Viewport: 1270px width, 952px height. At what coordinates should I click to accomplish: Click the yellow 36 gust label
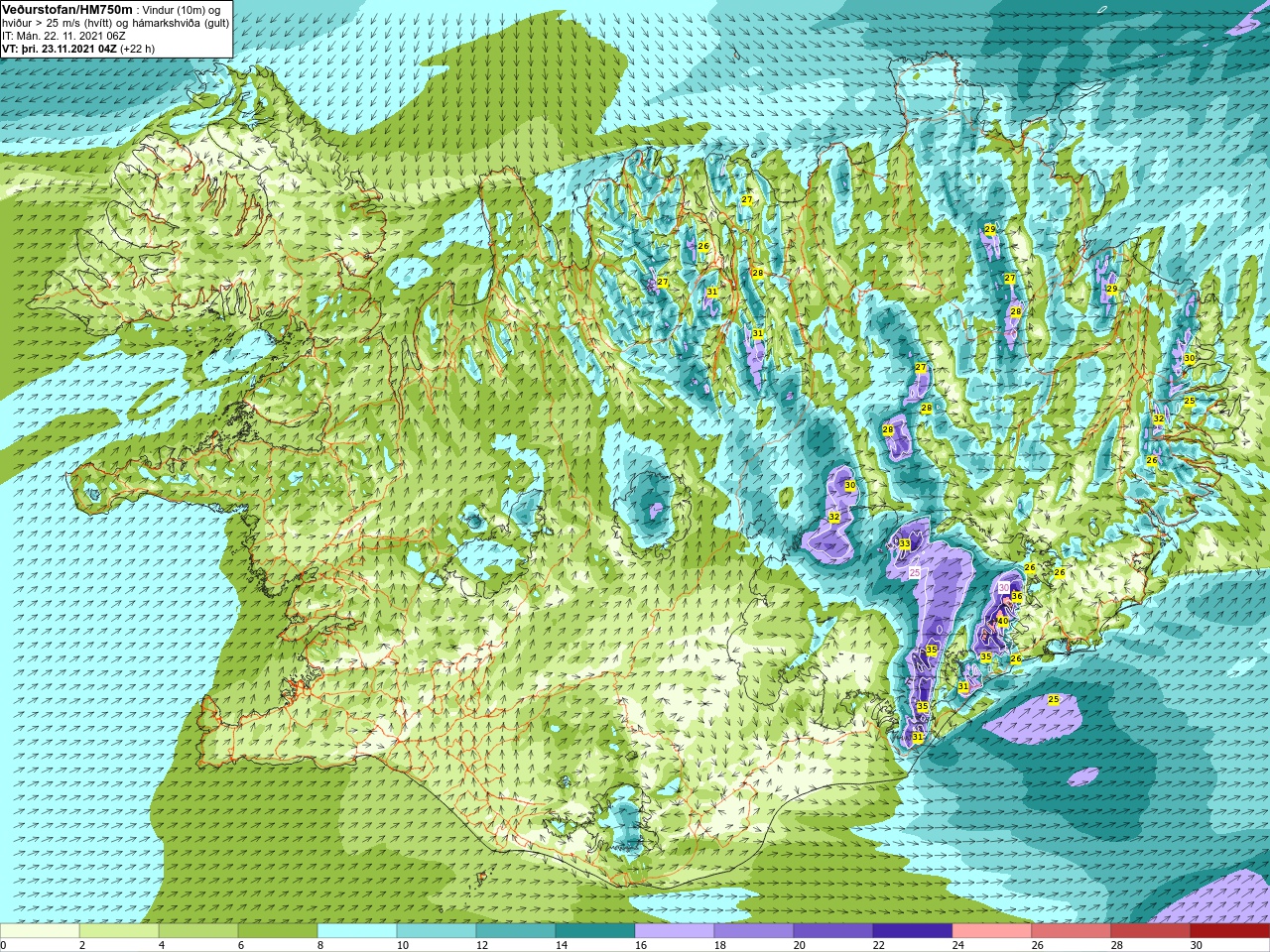(x=1017, y=597)
